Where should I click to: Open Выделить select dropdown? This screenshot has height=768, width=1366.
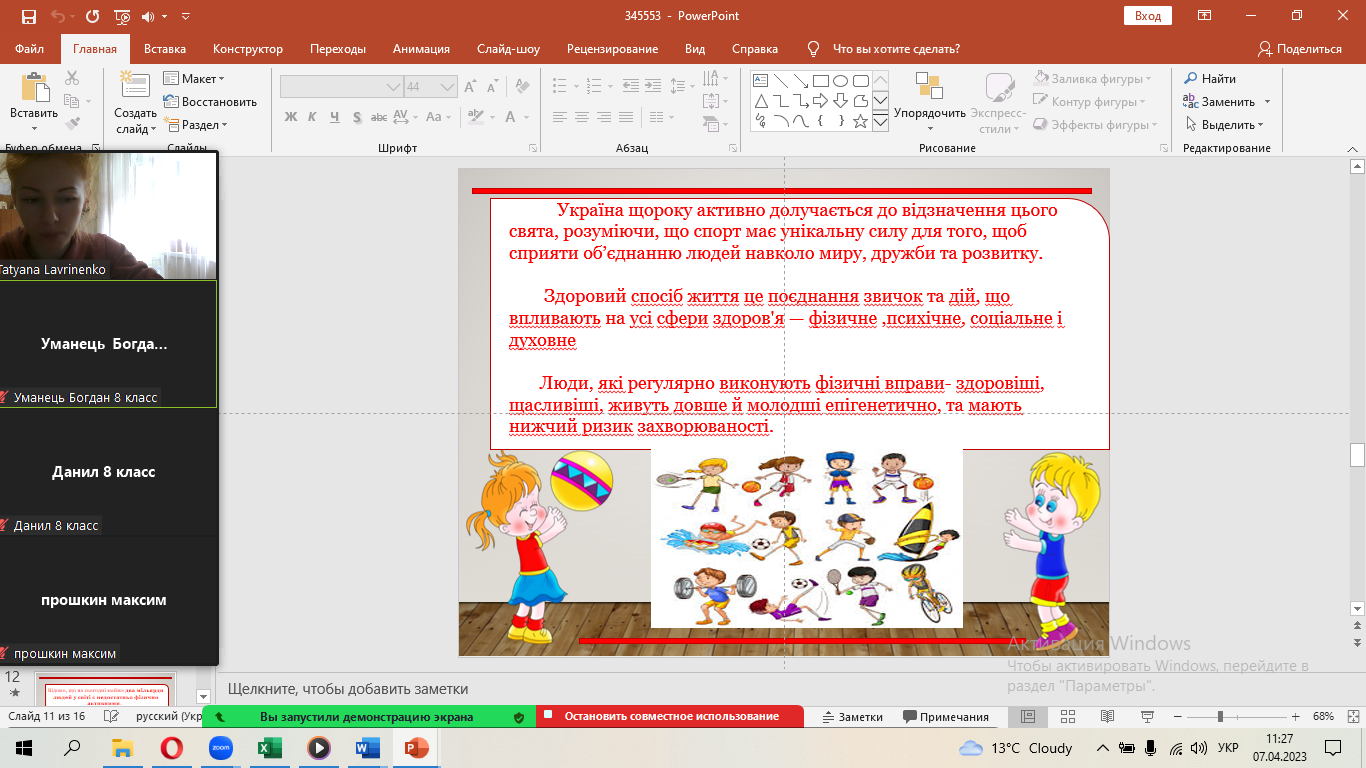click(x=1225, y=125)
